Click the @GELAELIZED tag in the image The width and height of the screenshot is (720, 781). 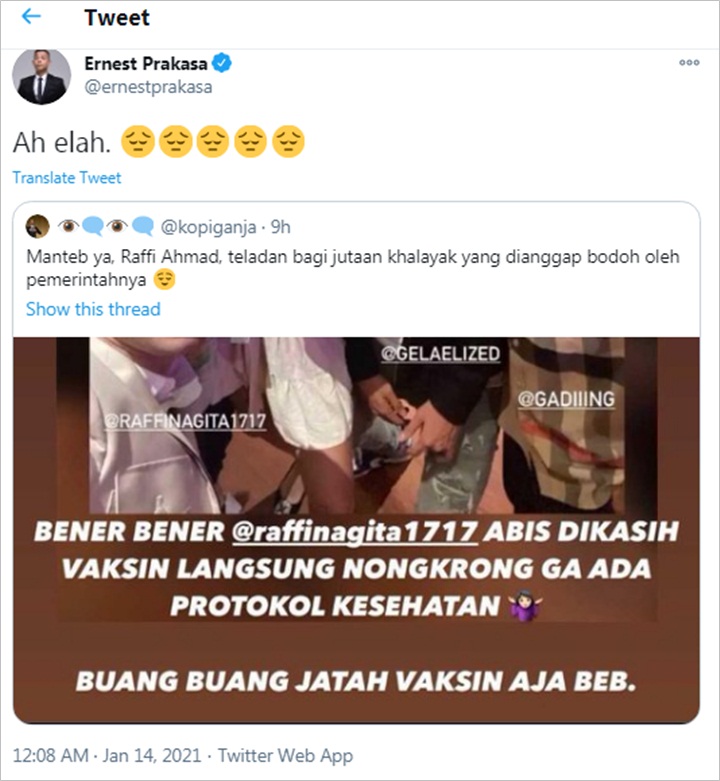441,353
